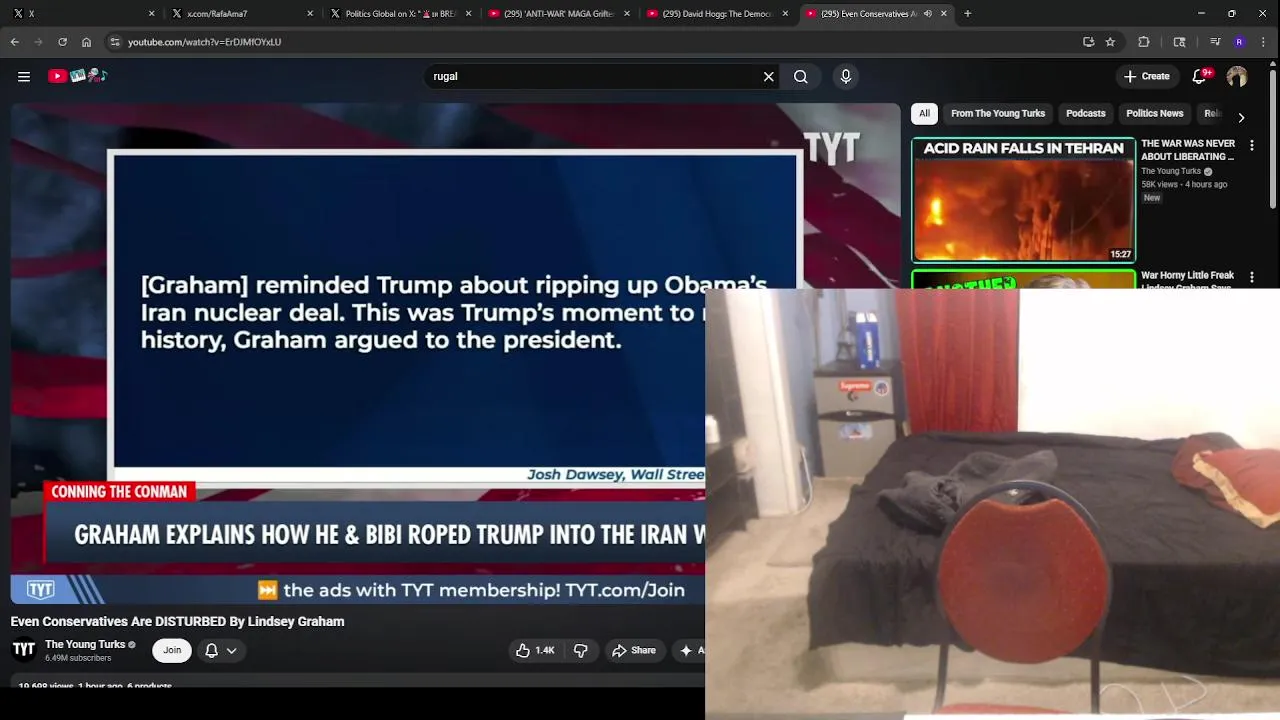This screenshot has height=720, width=1280.
Task: Open YouTube notifications bell
Action: [x=1199, y=76]
